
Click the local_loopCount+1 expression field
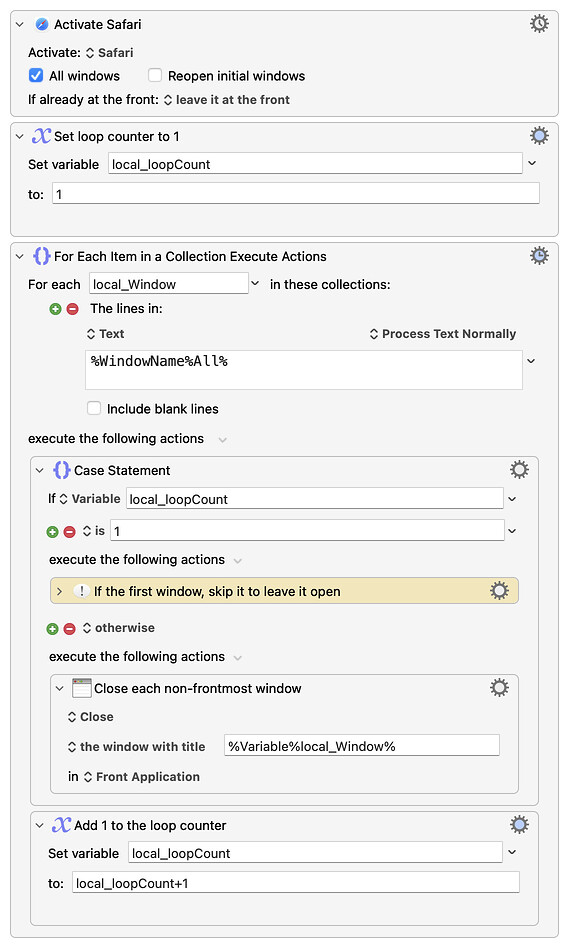coord(296,883)
